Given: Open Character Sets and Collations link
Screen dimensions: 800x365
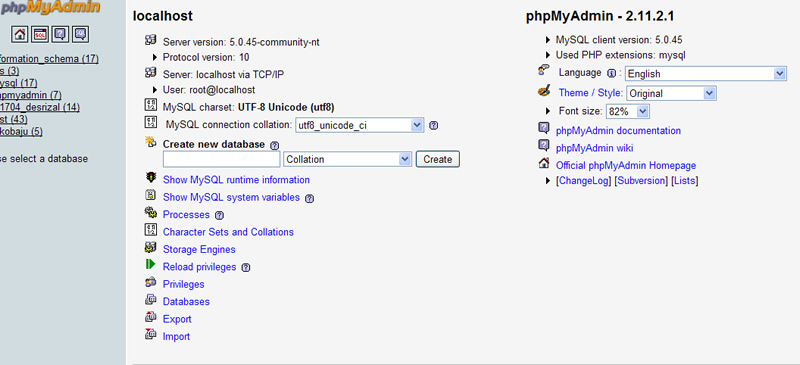Looking at the screenshot, I should tap(228, 232).
